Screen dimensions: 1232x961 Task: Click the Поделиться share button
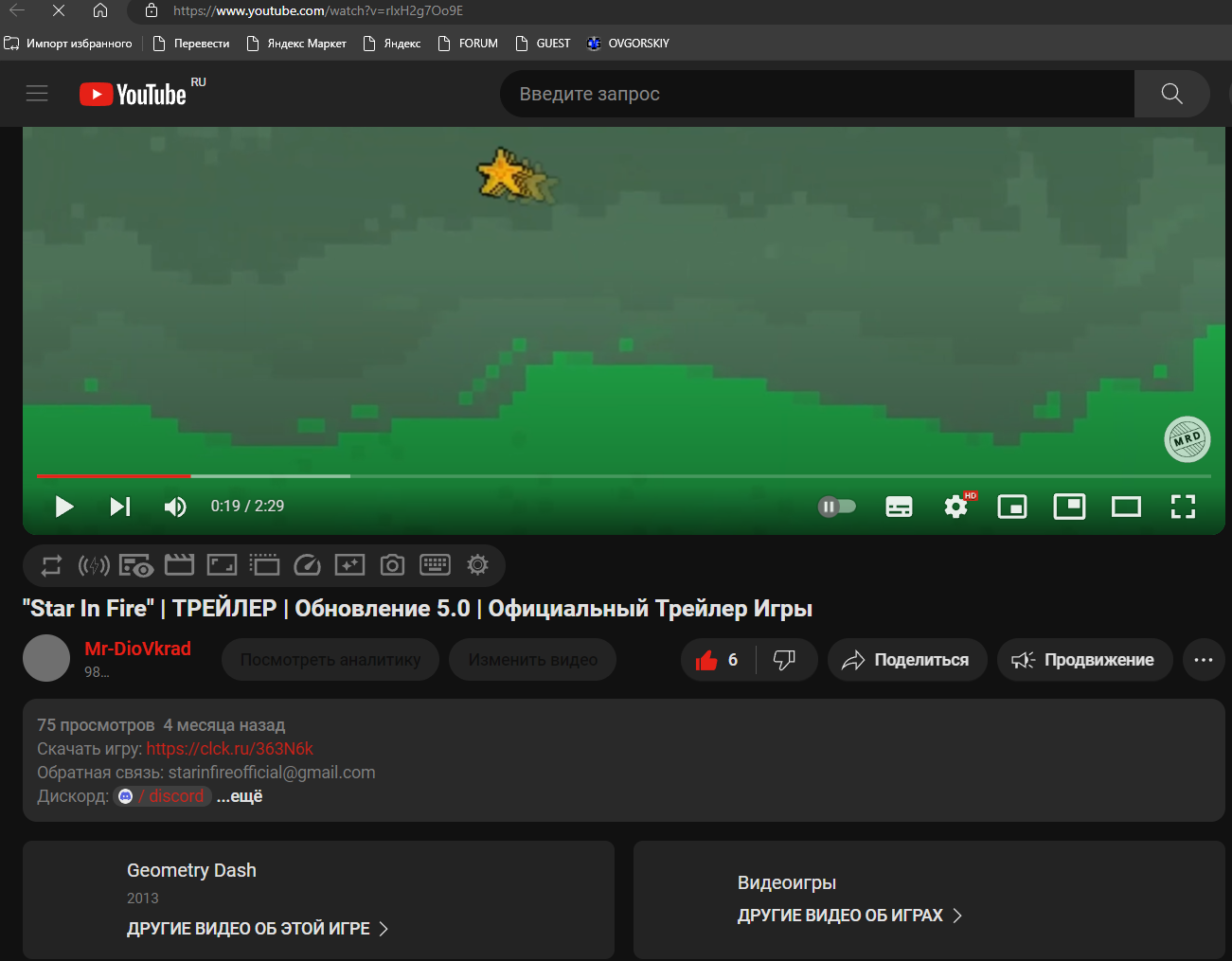tap(906, 660)
